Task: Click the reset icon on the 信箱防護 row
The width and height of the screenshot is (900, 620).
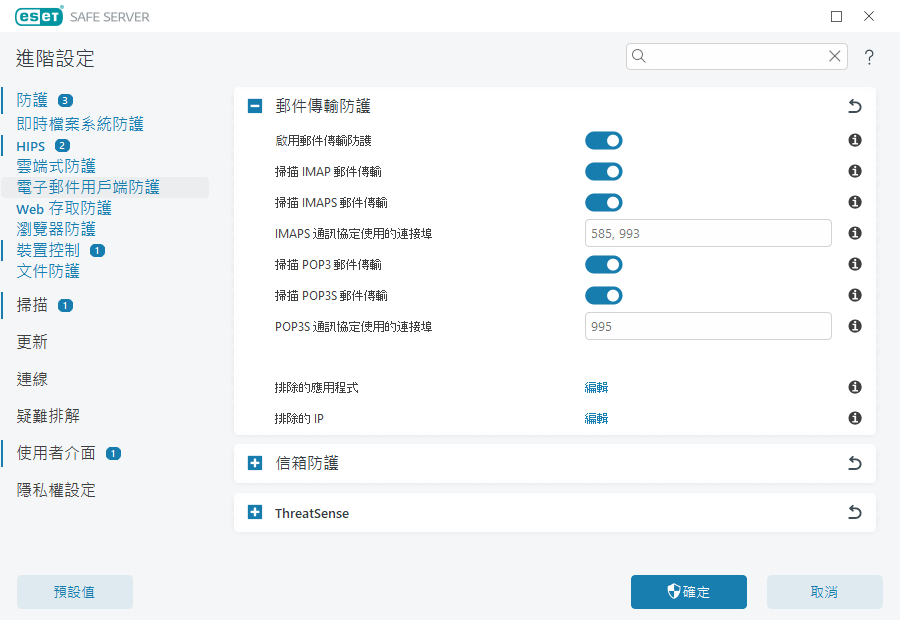Action: click(x=854, y=463)
